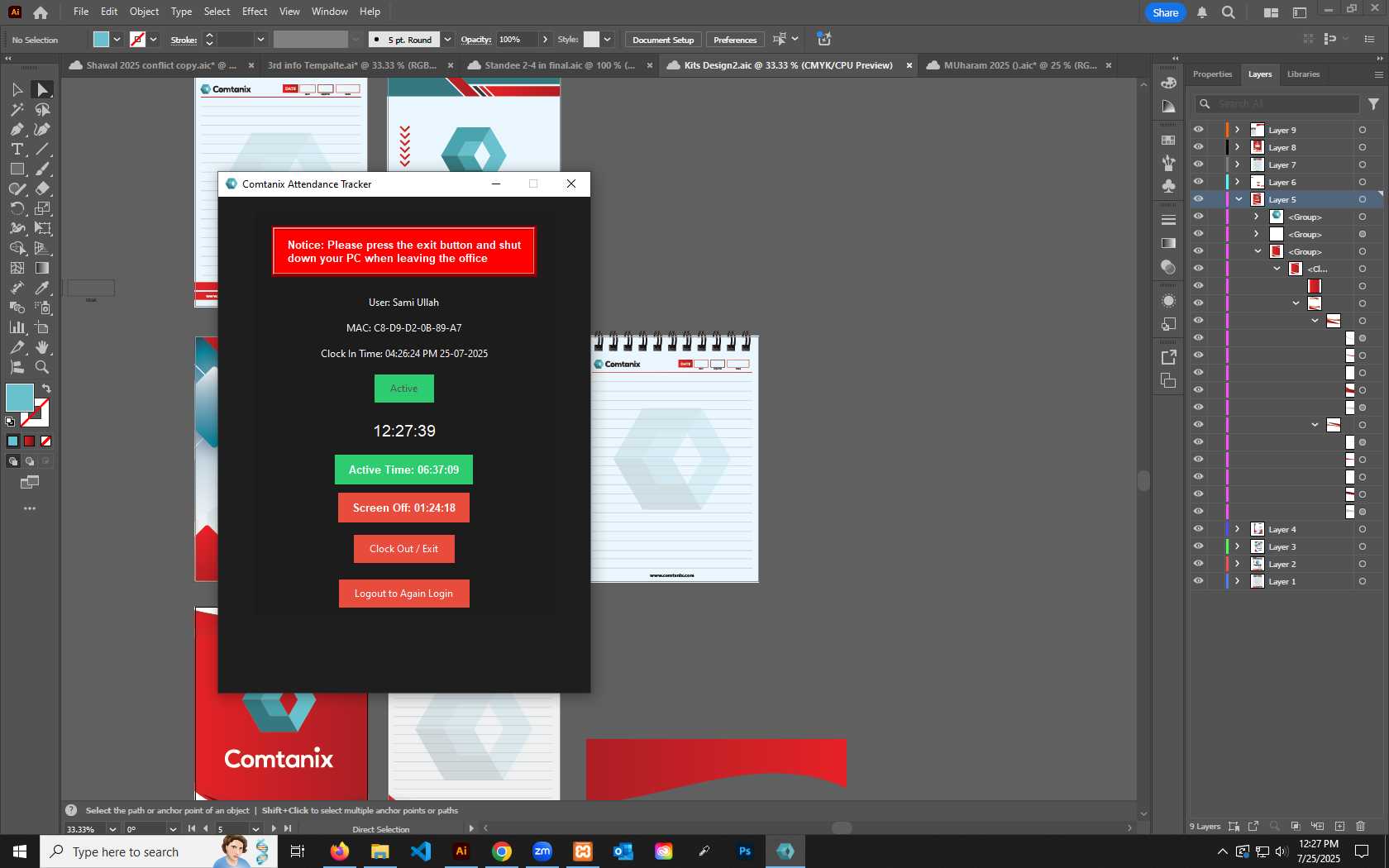Hide Layer 2 visibility eye
The image size is (1389, 868).
pyautogui.click(x=1198, y=564)
